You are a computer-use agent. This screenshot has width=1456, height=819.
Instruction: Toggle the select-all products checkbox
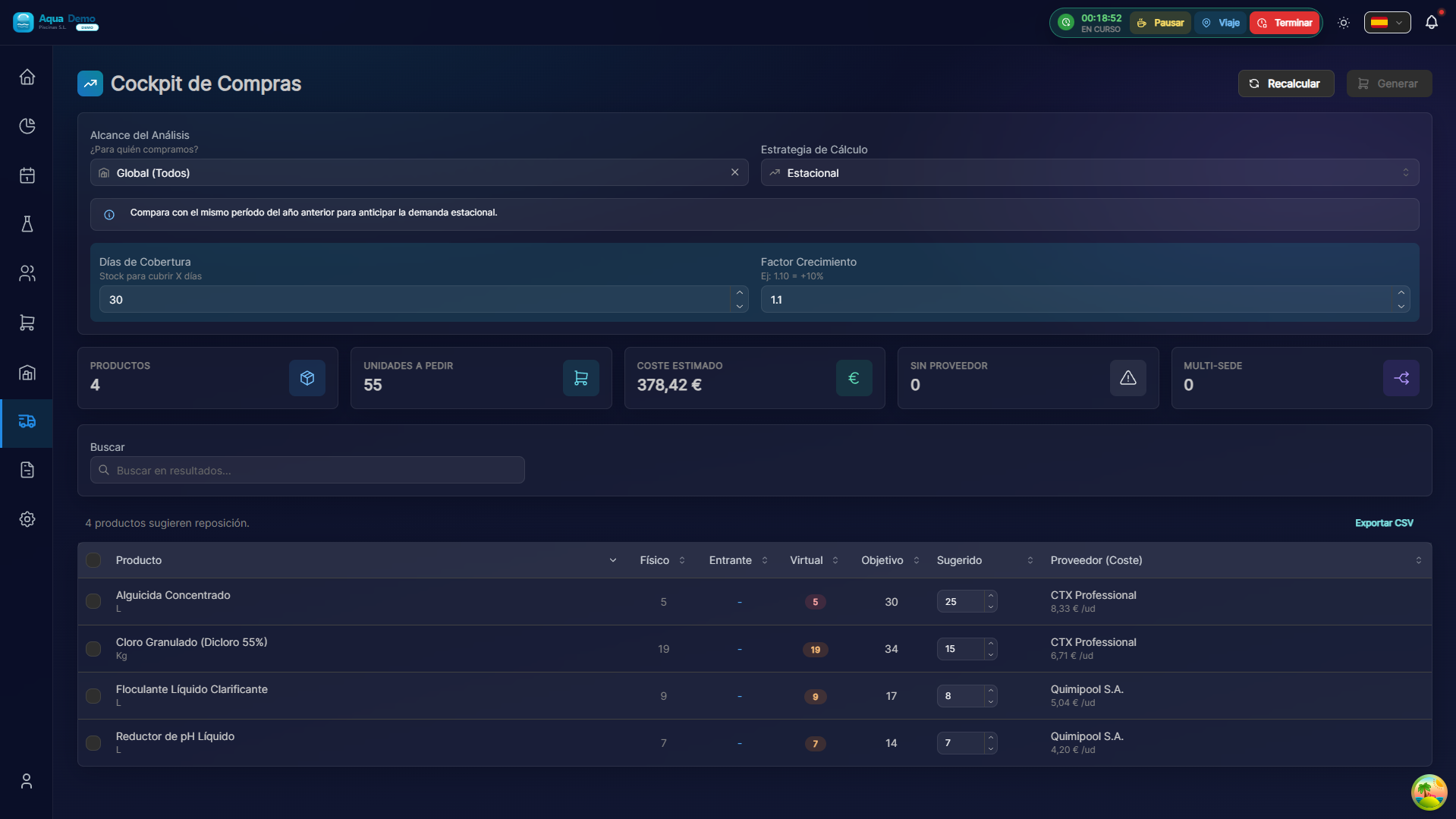coord(93,560)
